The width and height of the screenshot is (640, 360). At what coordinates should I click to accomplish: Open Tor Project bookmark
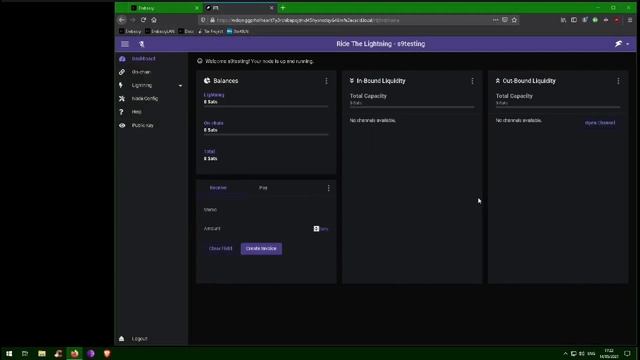(x=211, y=31)
